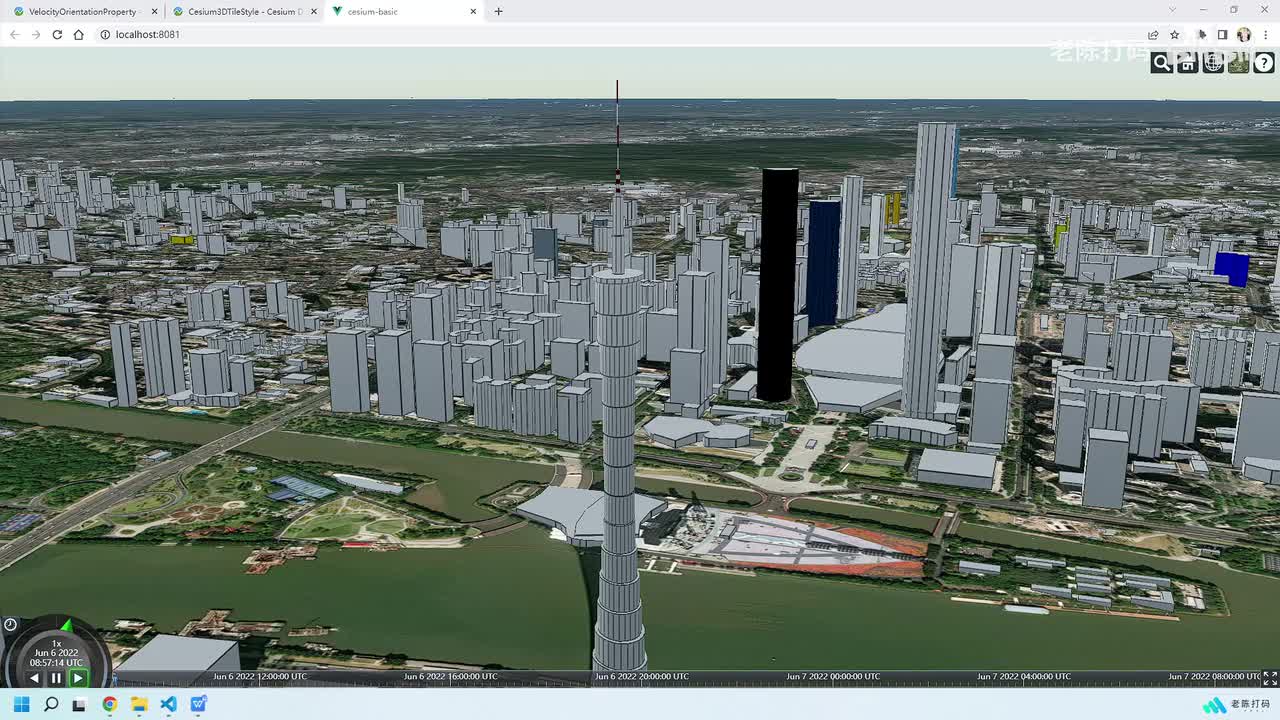This screenshot has height=720, width=1280.
Task: Open the Chrome three-dot menu
Action: click(1266, 34)
